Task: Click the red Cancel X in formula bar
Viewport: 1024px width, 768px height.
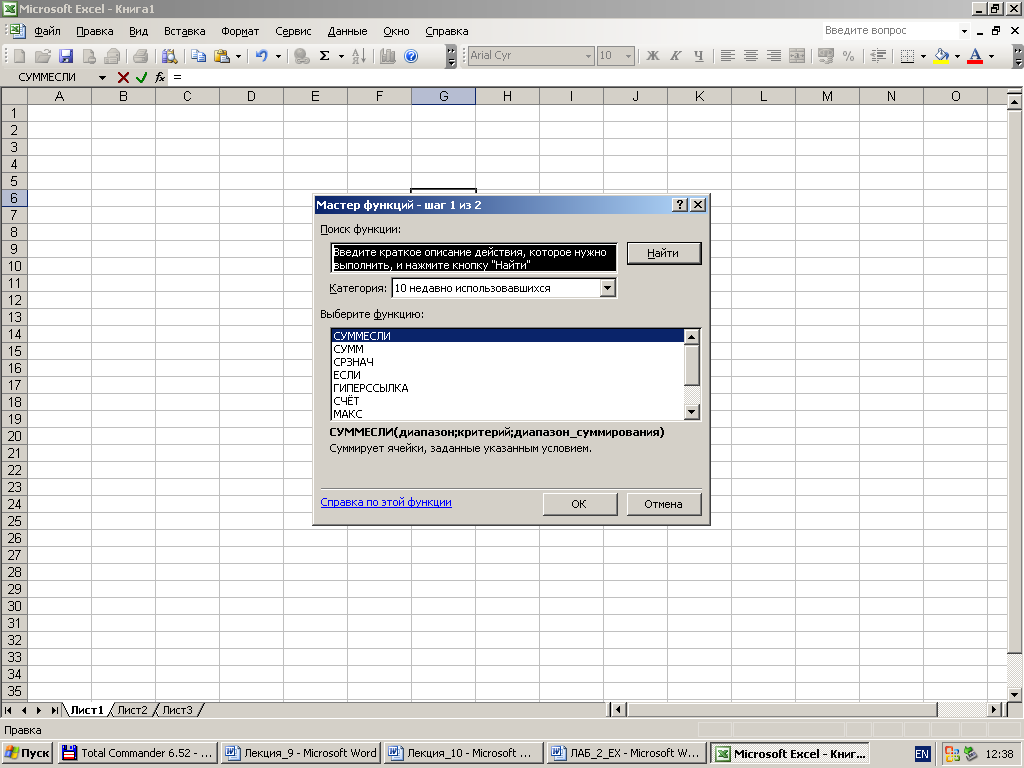Action: (123, 77)
